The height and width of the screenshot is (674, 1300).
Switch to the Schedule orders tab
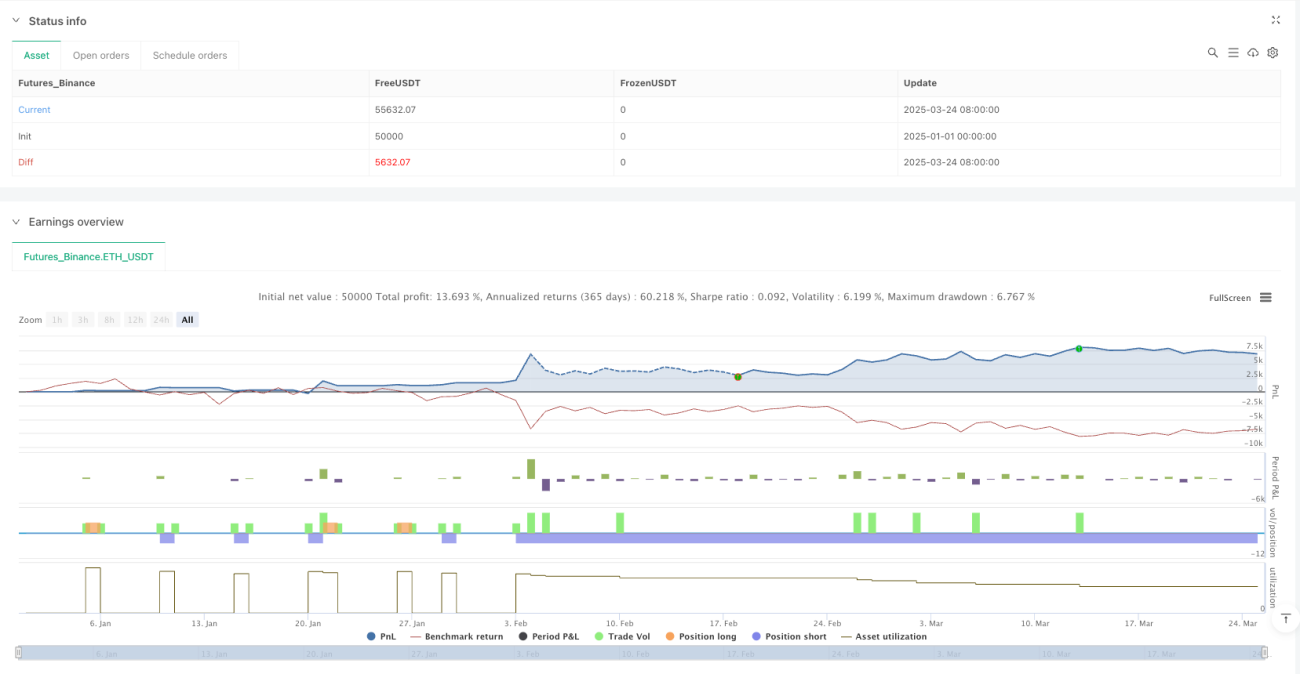(x=190, y=55)
